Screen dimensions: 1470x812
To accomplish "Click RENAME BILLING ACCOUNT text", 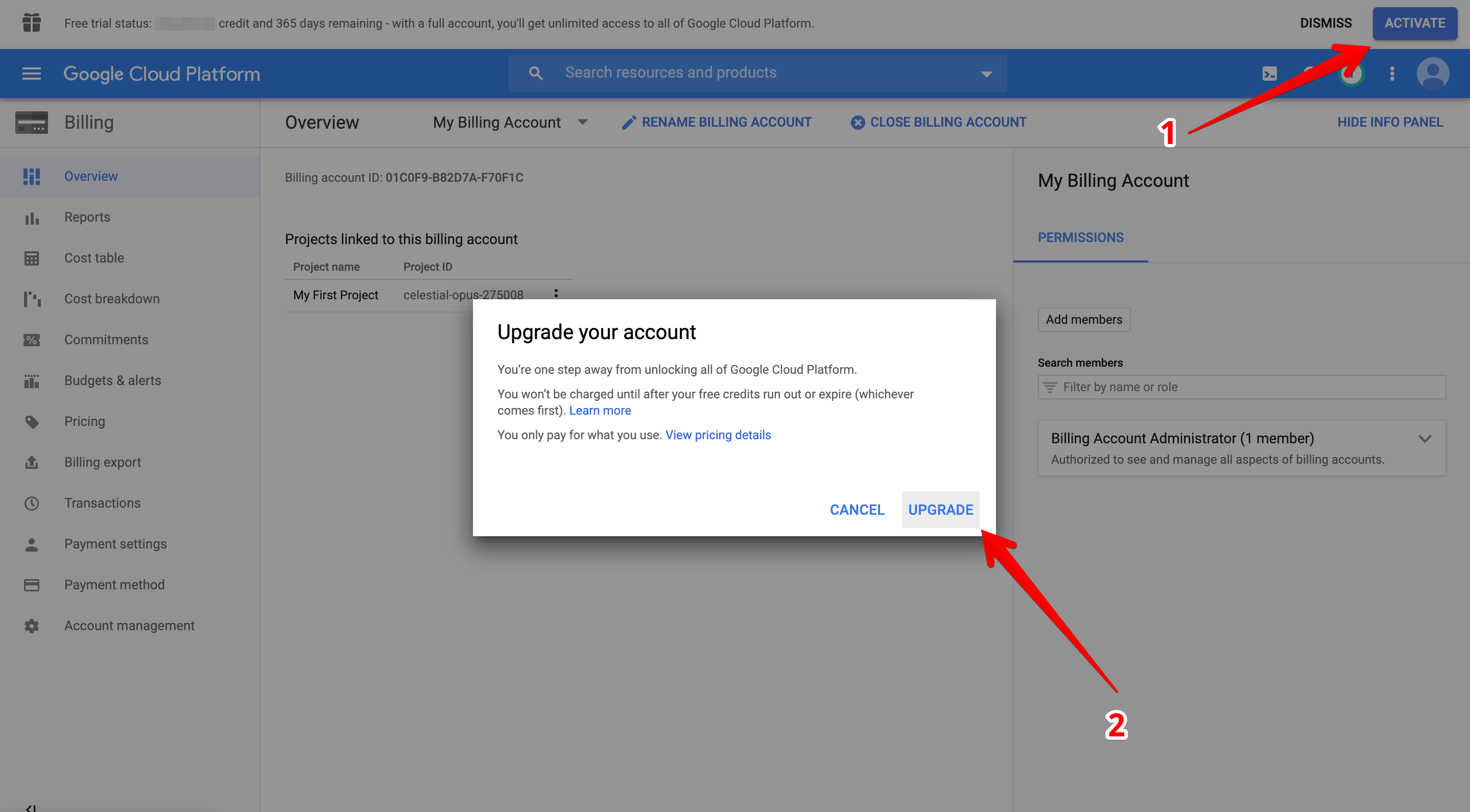I will (x=726, y=122).
